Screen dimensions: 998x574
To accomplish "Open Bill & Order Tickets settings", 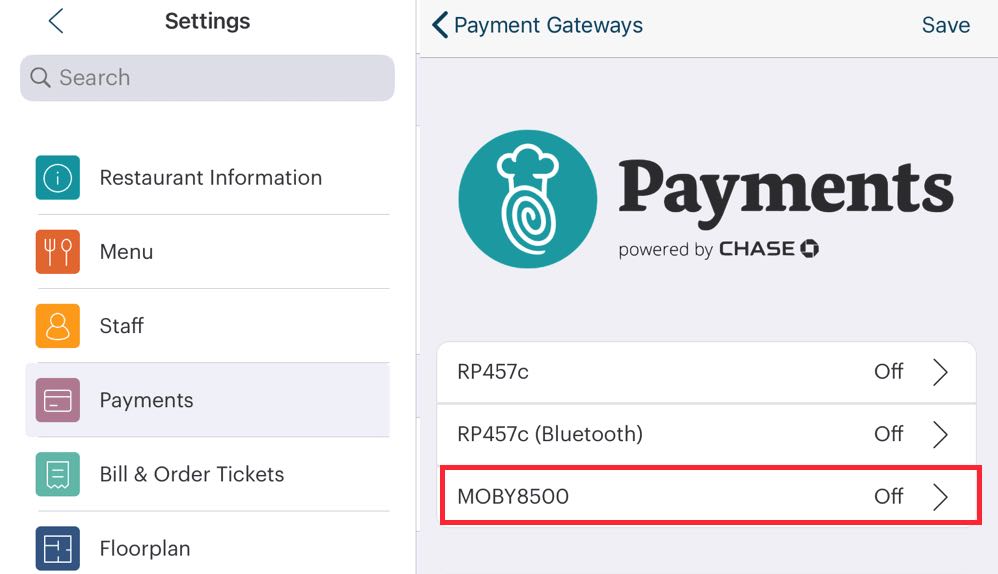I will [192, 474].
